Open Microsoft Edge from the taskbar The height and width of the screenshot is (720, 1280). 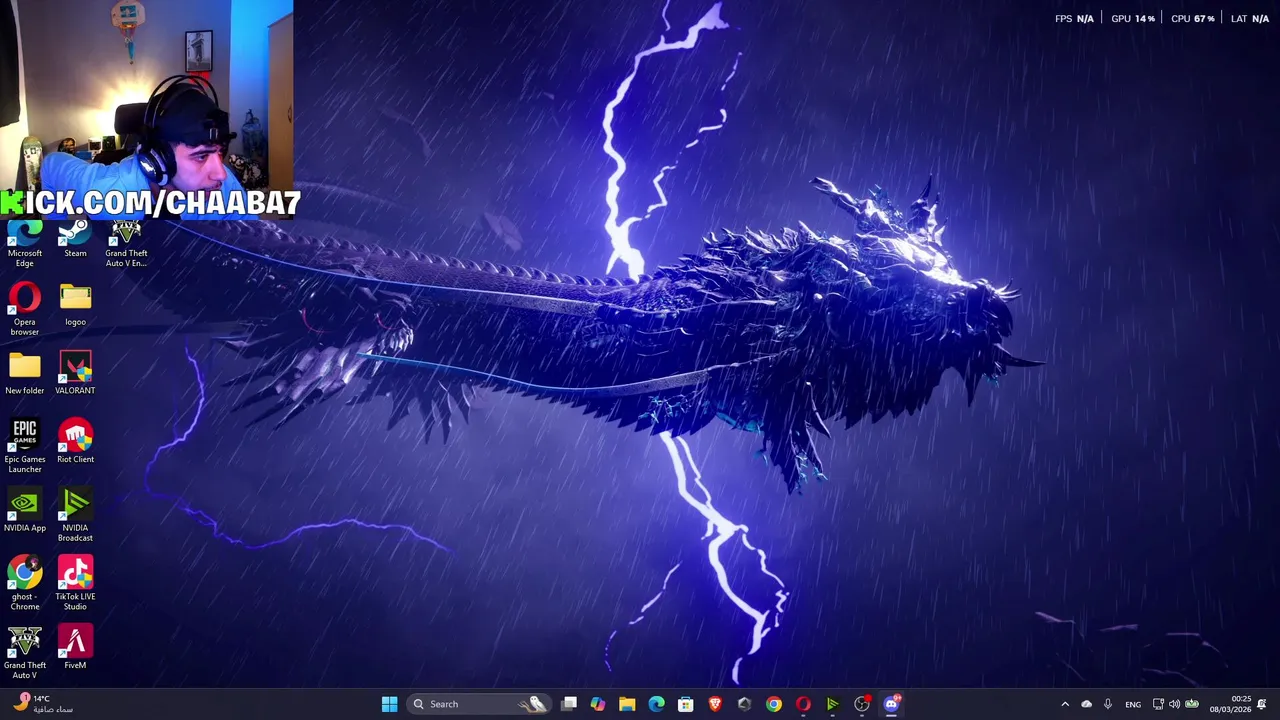[x=656, y=704]
